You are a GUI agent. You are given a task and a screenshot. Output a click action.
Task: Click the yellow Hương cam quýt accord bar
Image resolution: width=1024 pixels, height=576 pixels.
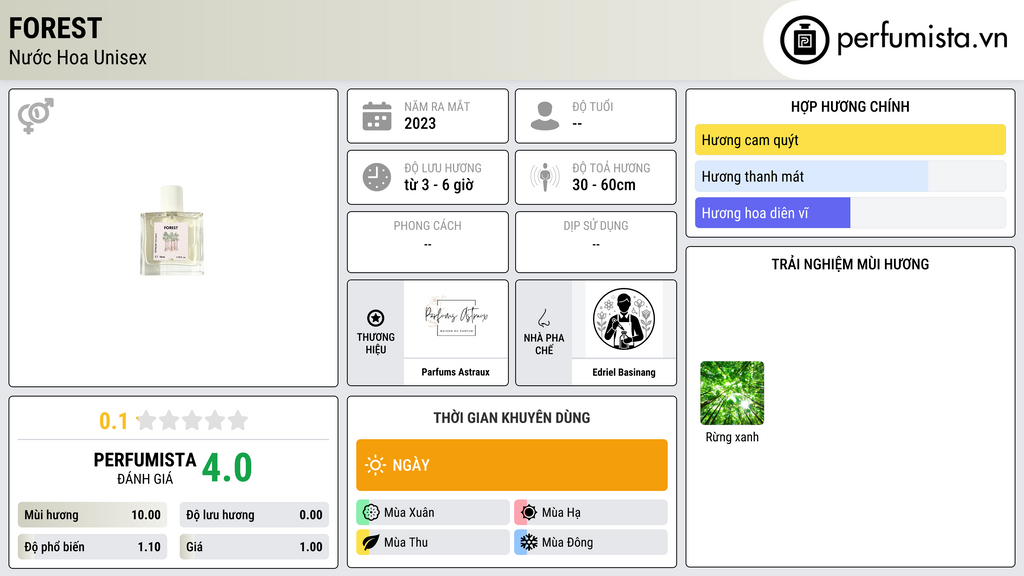(x=850, y=140)
